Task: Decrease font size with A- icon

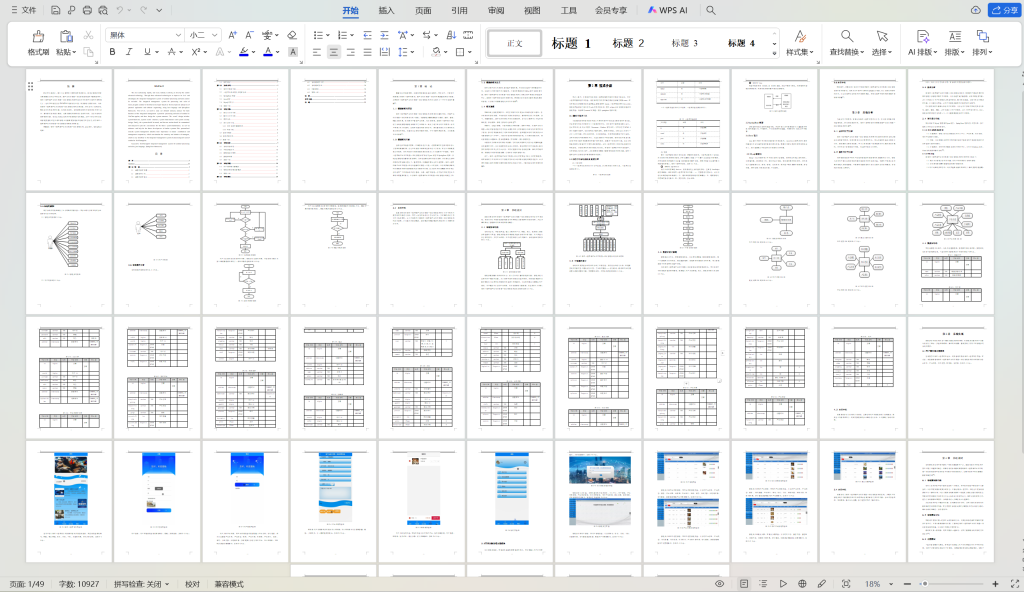Action: coord(249,35)
